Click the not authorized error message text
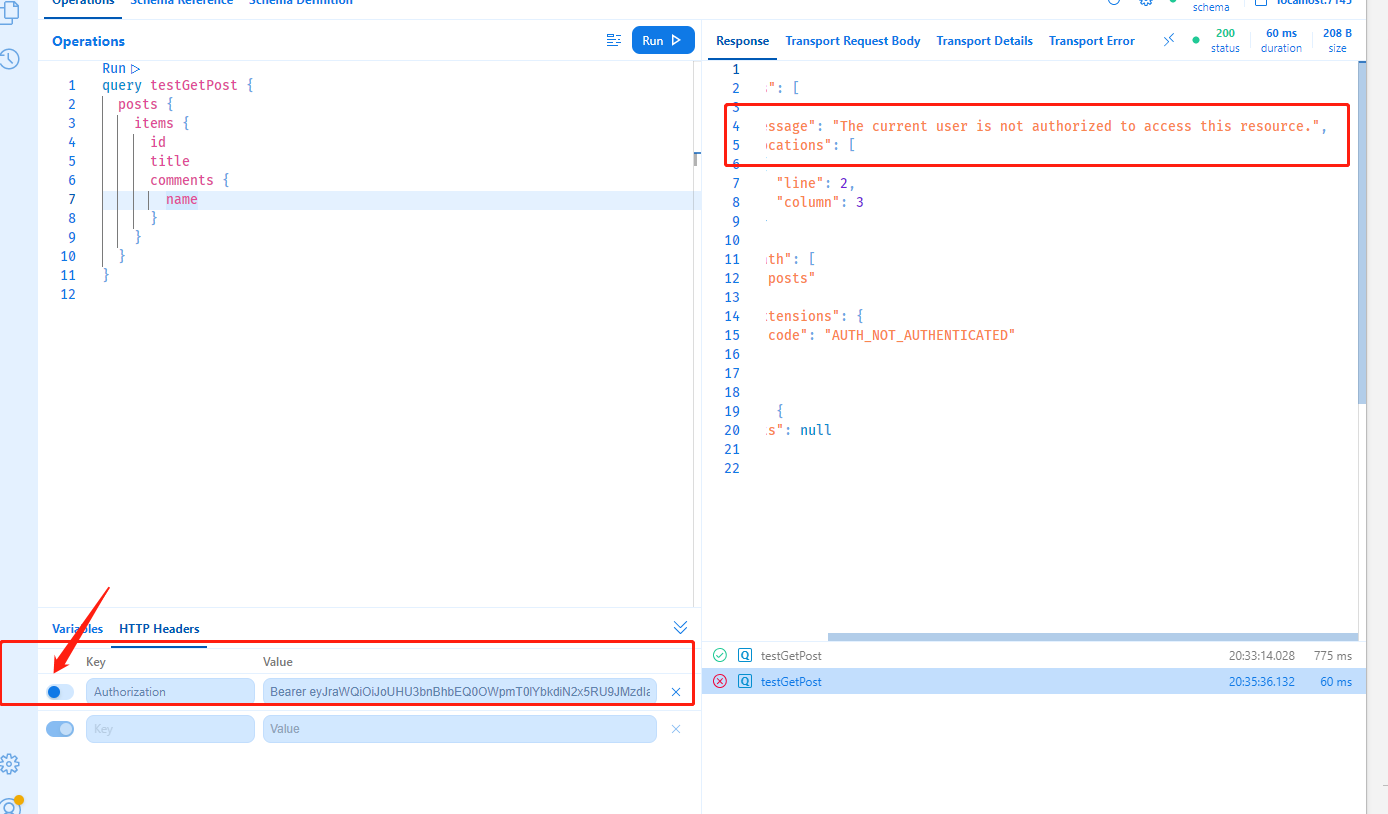This screenshot has height=814, width=1388. click(1075, 126)
